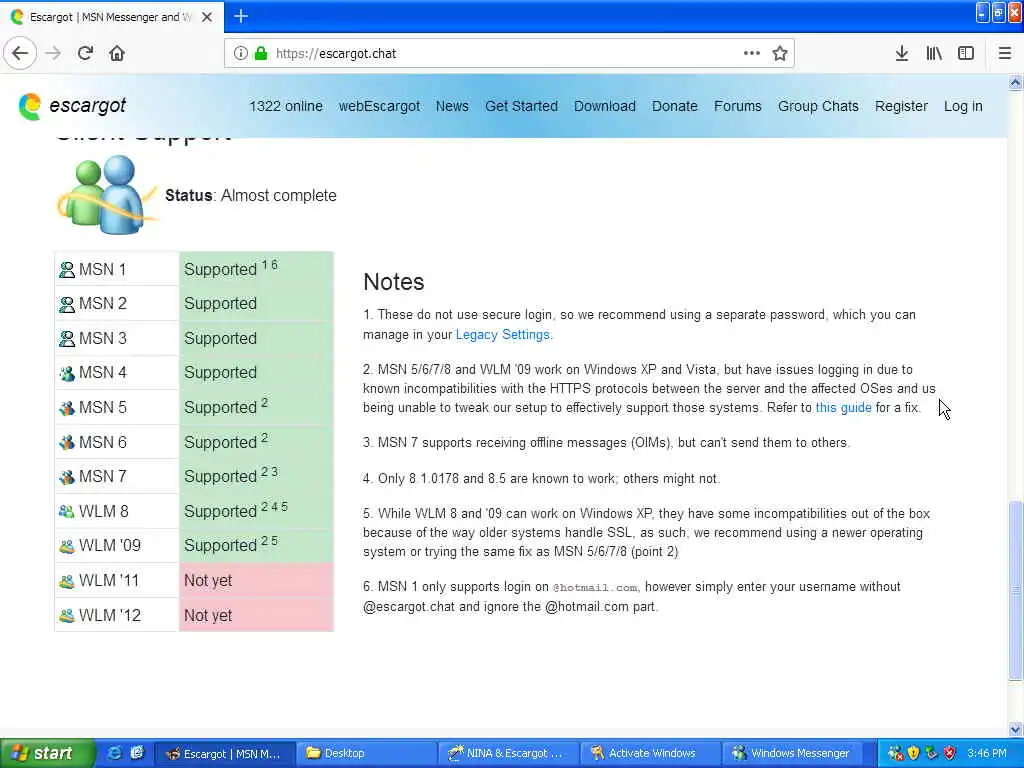Screen dimensions: 1024x768
Task: Click the Notes heading
Action: [393, 282]
